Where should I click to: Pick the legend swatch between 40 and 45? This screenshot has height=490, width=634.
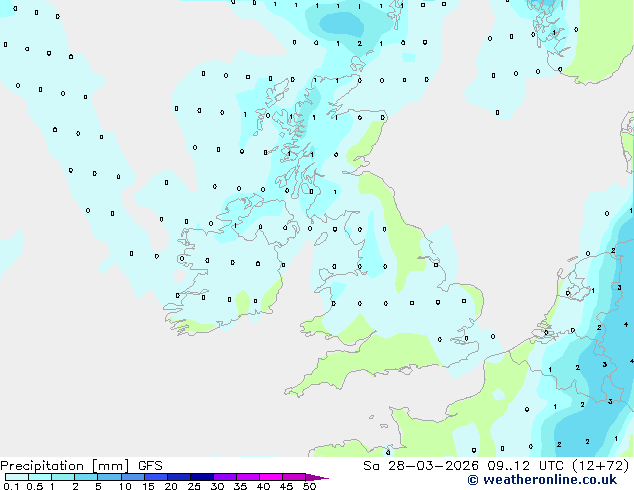point(271,477)
